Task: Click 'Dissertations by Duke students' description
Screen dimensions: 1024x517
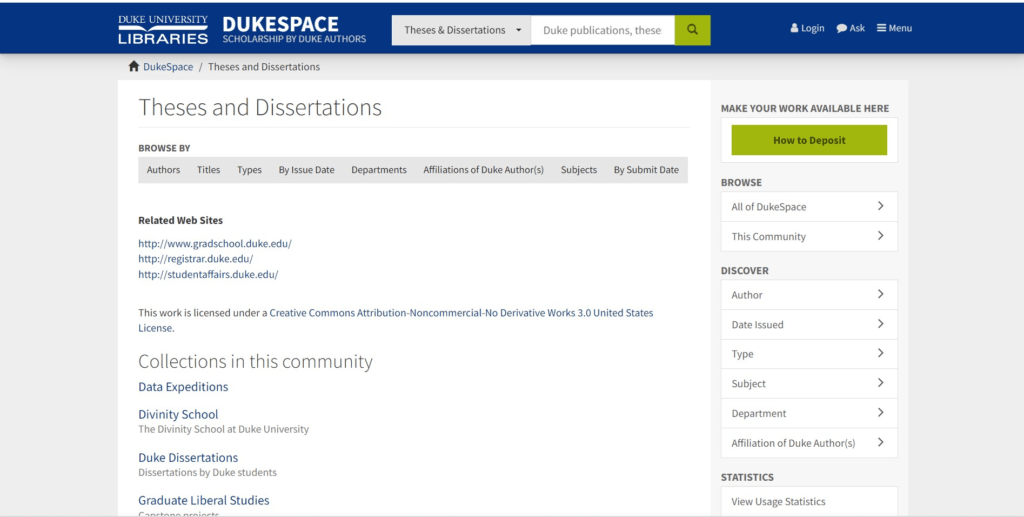Action: point(207,472)
